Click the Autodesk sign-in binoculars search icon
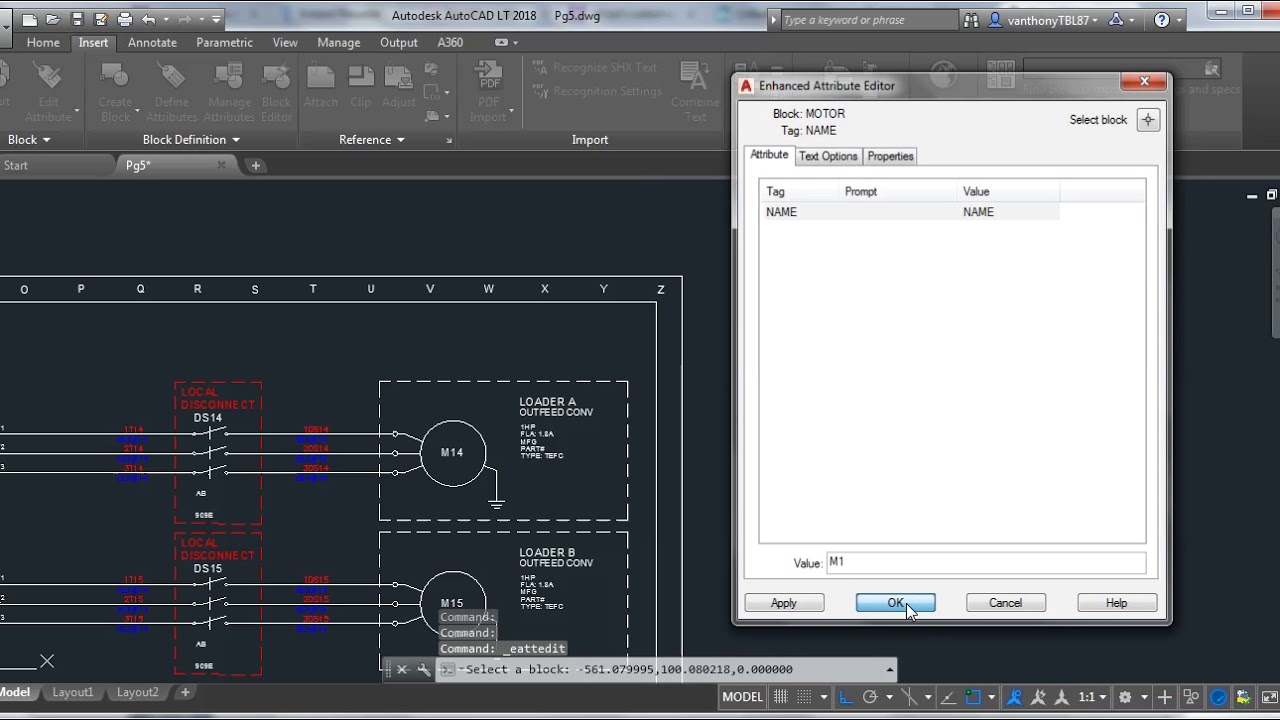Image resolution: width=1280 pixels, height=720 pixels. (971, 20)
